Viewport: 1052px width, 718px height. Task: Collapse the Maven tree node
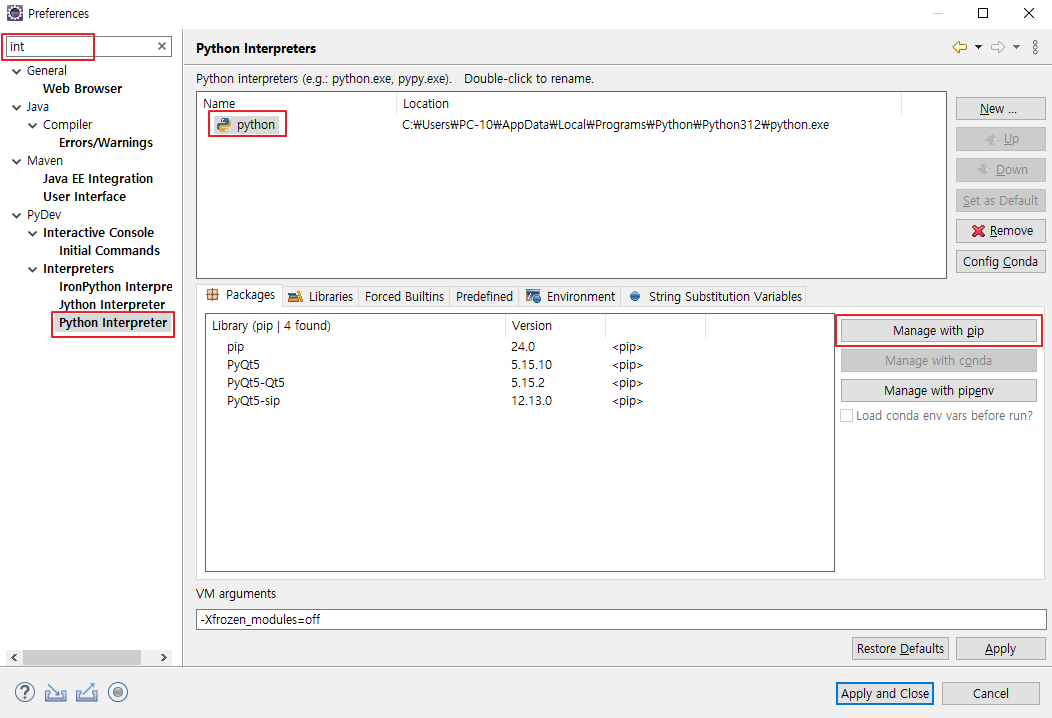tap(17, 161)
